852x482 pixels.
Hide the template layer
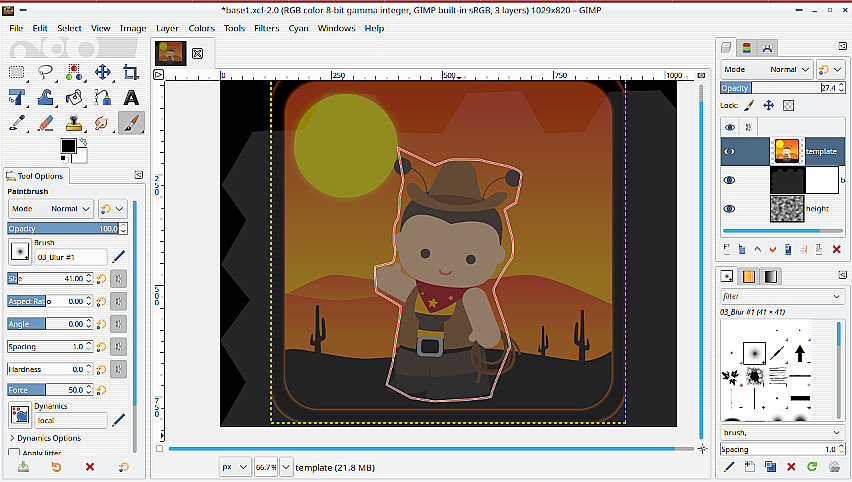pyautogui.click(x=729, y=152)
